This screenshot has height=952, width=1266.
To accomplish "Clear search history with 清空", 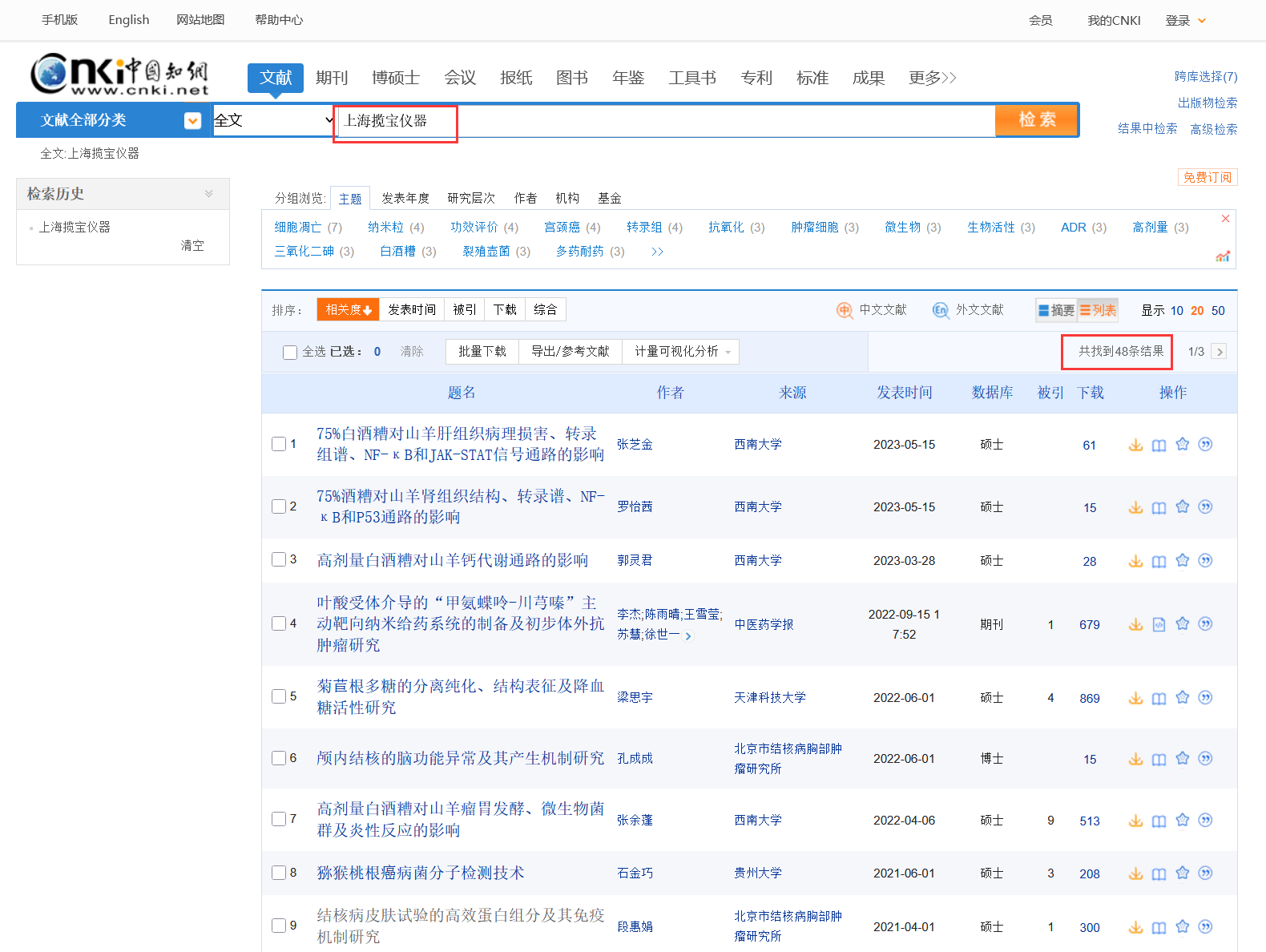I will pos(192,246).
